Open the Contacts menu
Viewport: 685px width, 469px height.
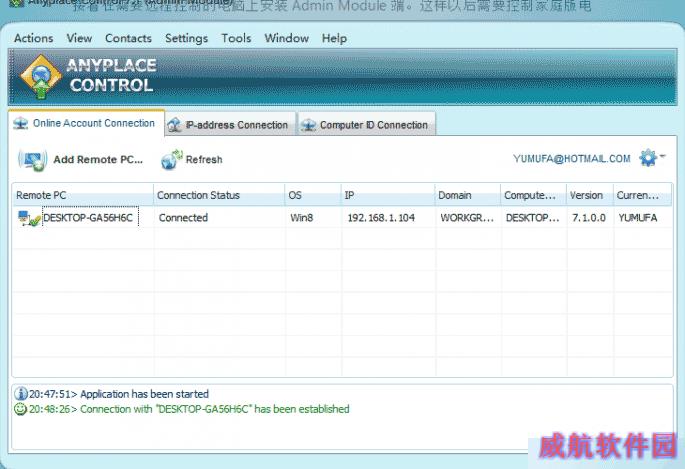[x=128, y=38]
